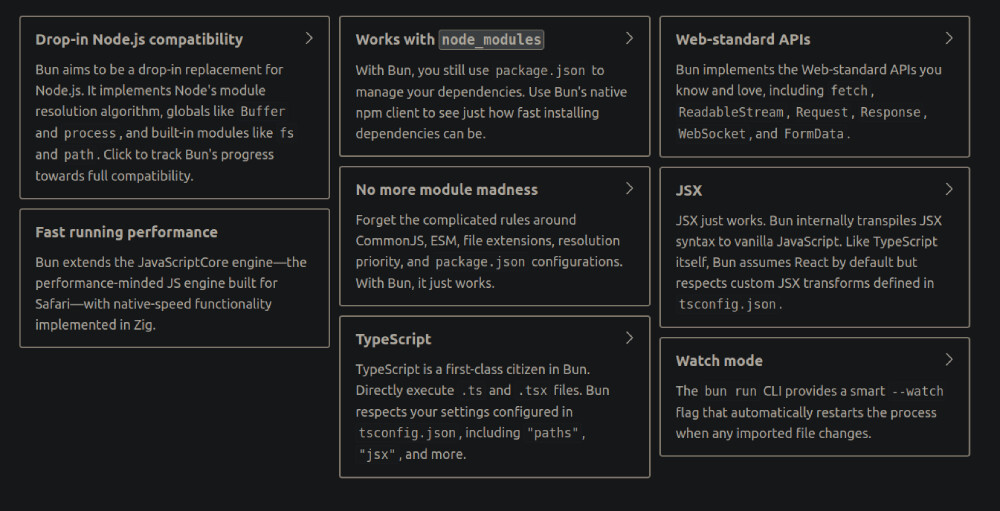Expand the TypeScript card chevron

tap(629, 339)
